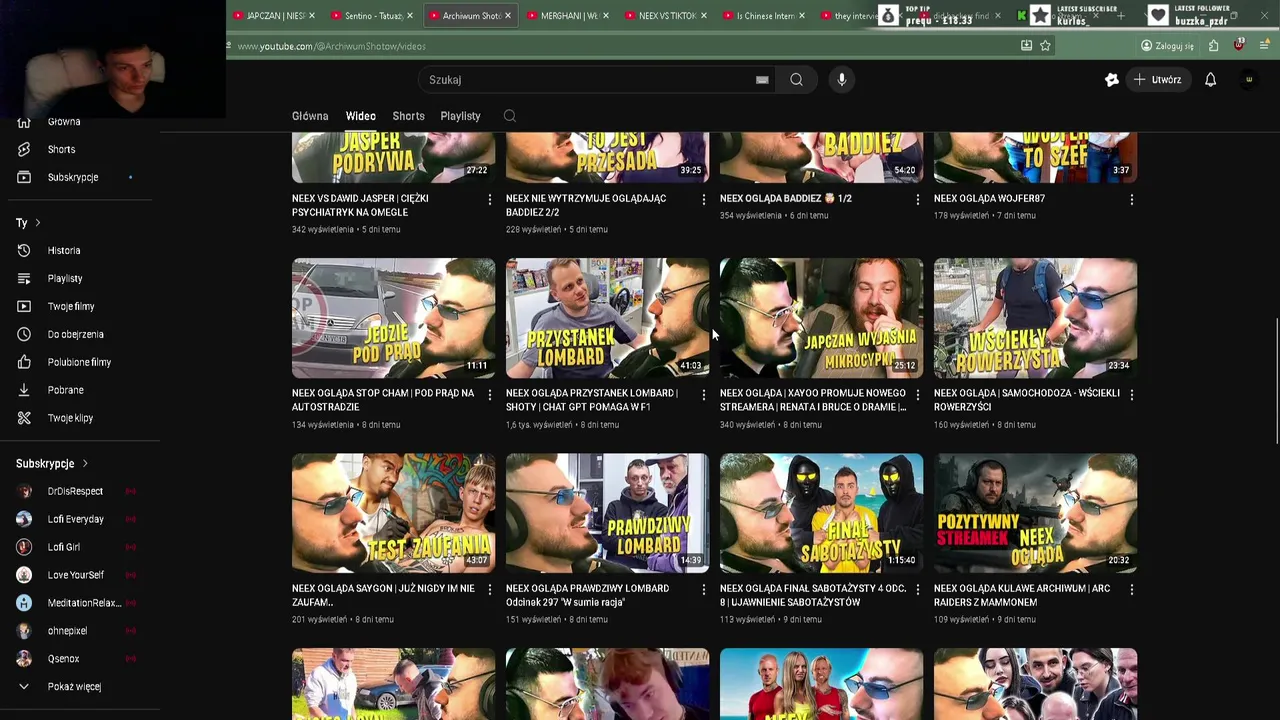Switch to channel Shorts tab
The height and width of the screenshot is (720, 1280).
pyautogui.click(x=408, y=116)
